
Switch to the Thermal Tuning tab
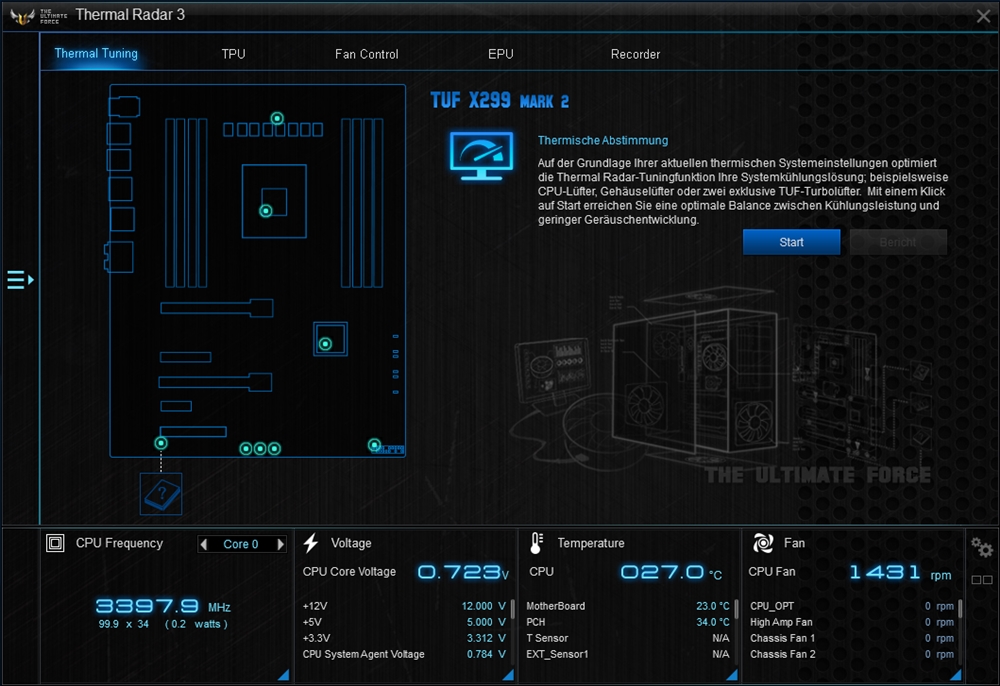[96, 54]
